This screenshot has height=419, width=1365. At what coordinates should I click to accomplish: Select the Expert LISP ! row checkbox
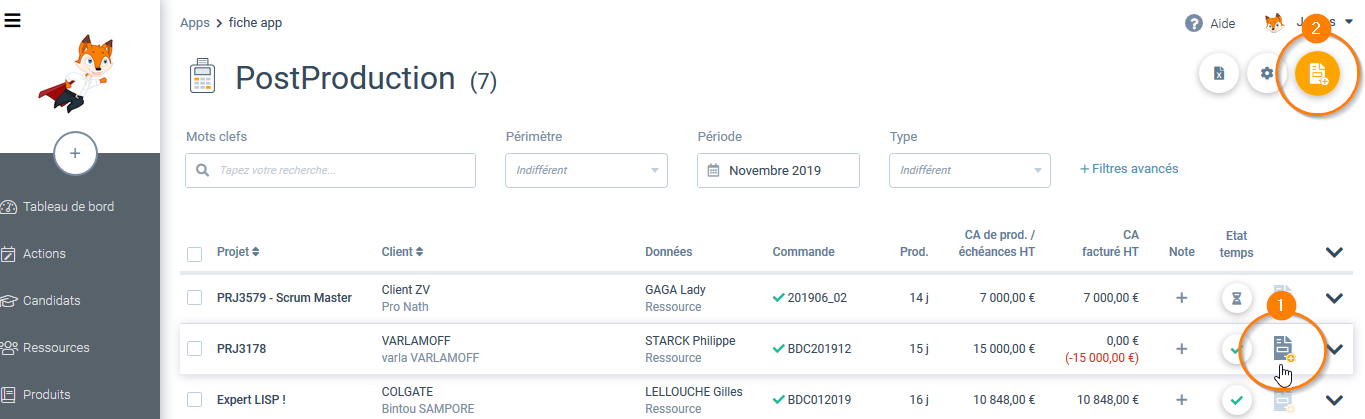click(x=195, y=400)
